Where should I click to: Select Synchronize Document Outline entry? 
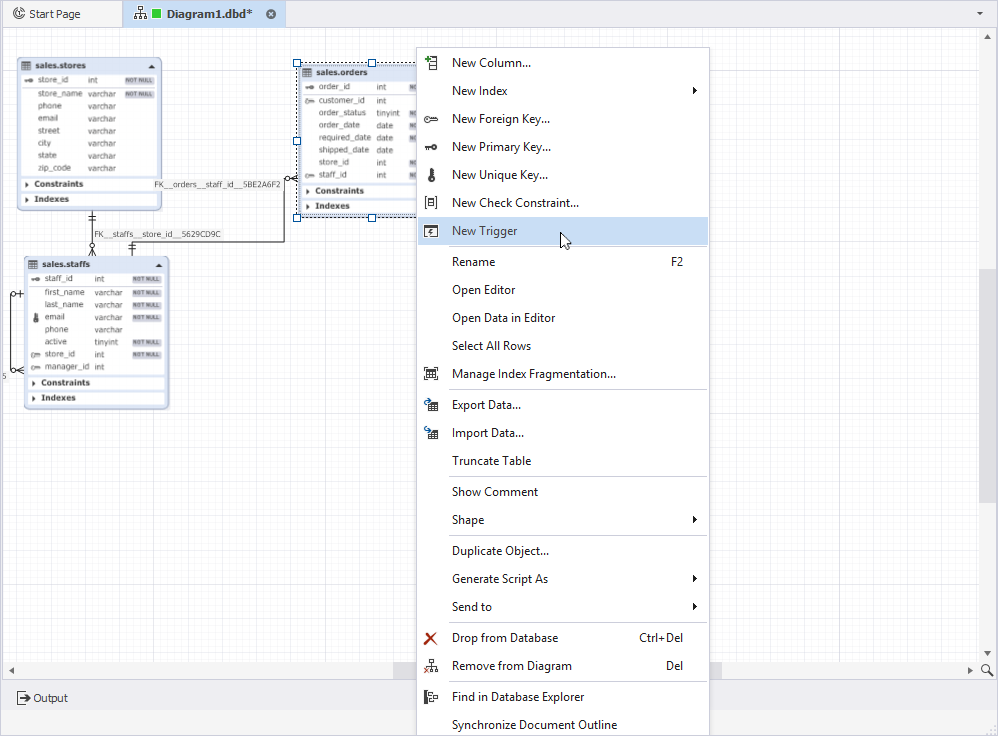click(563, 725)
